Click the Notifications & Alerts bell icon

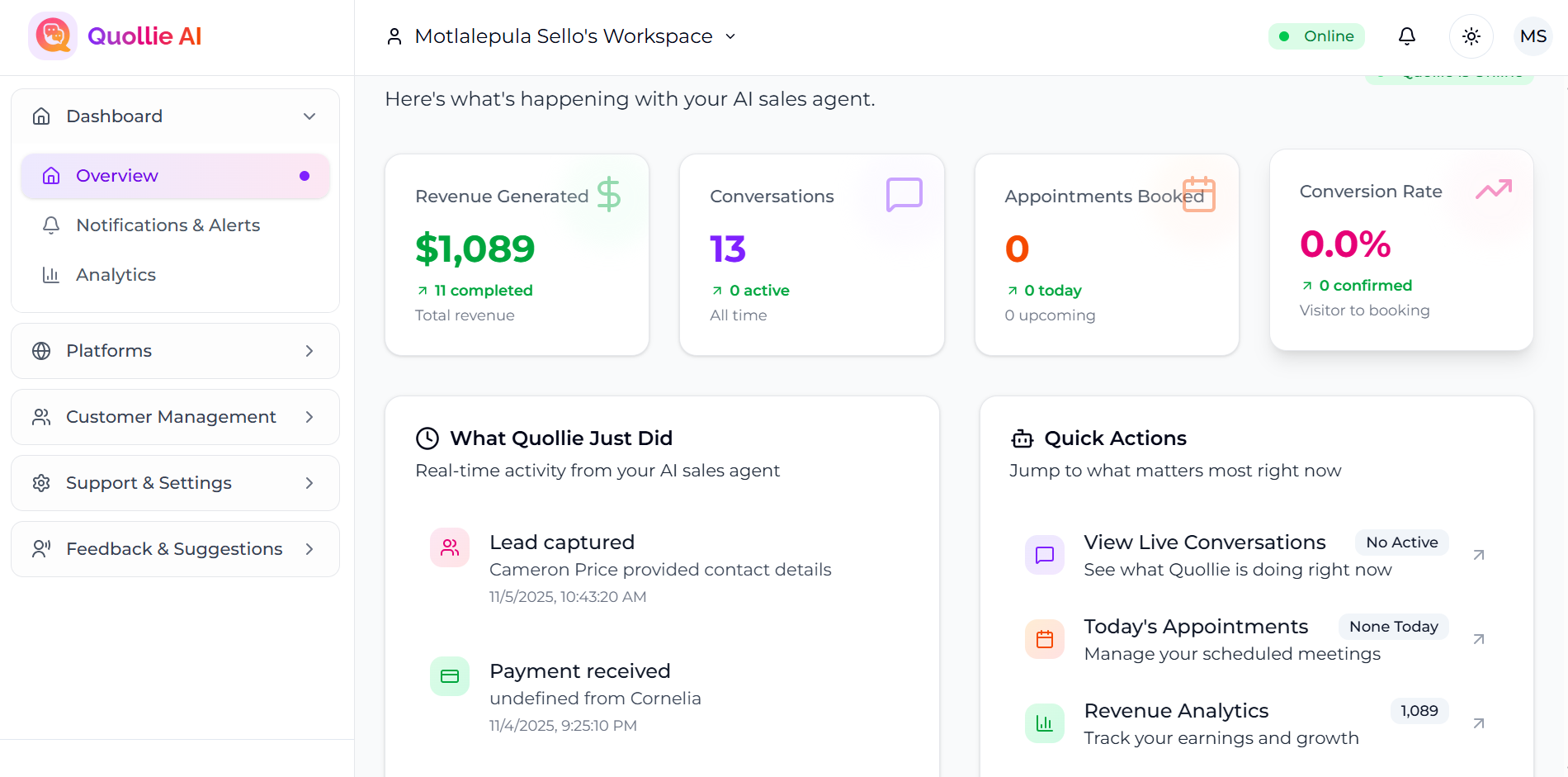(51, 225)
